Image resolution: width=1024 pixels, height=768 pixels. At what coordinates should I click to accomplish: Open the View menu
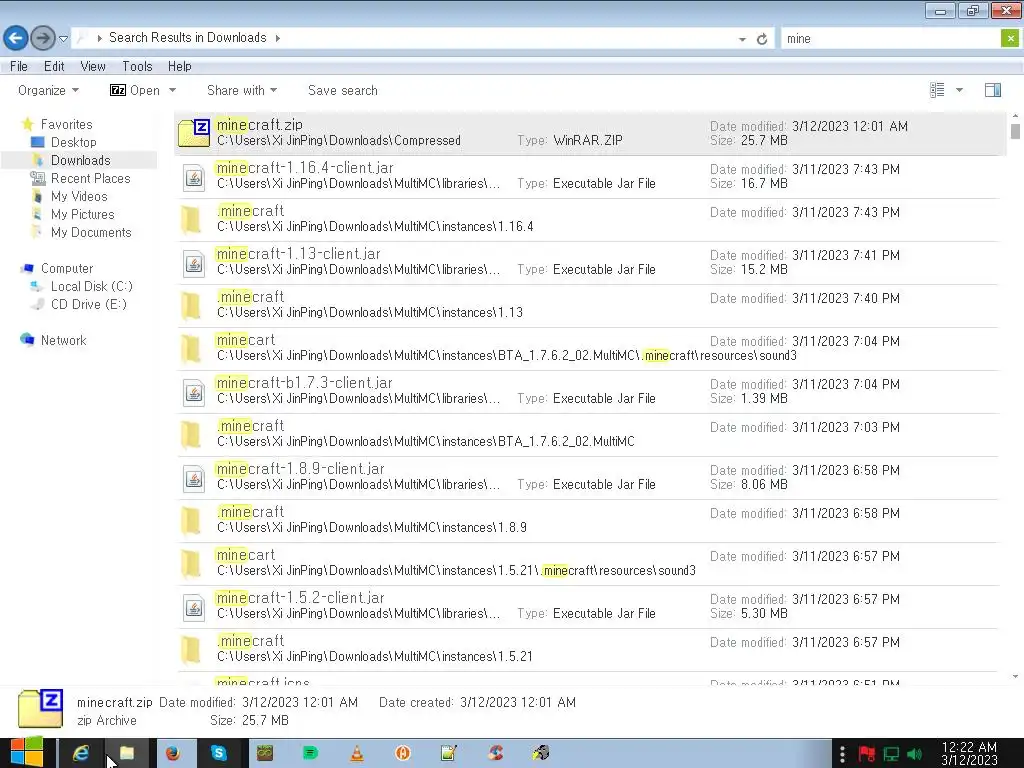coord(93,66)
